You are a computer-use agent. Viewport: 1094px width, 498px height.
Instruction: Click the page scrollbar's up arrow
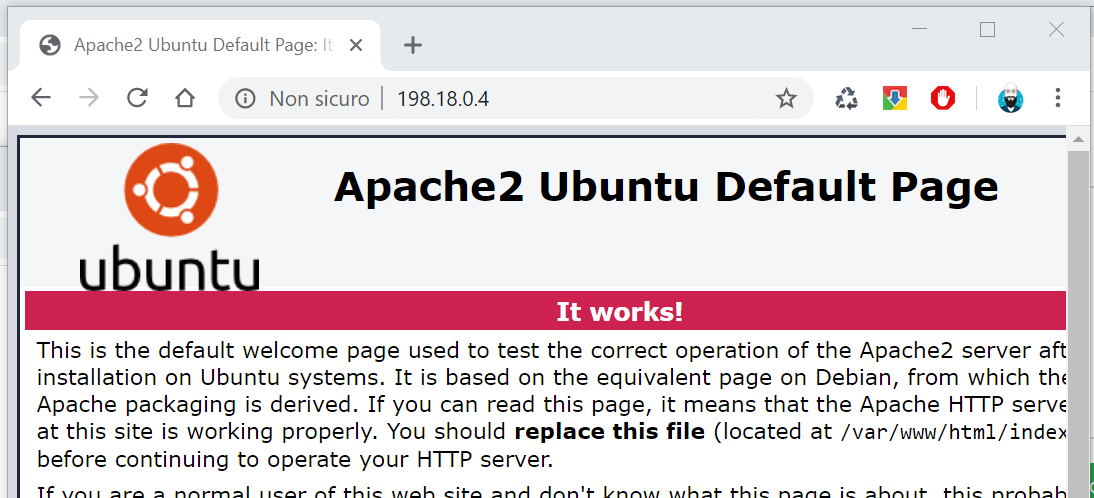(x=1077, y=139)
